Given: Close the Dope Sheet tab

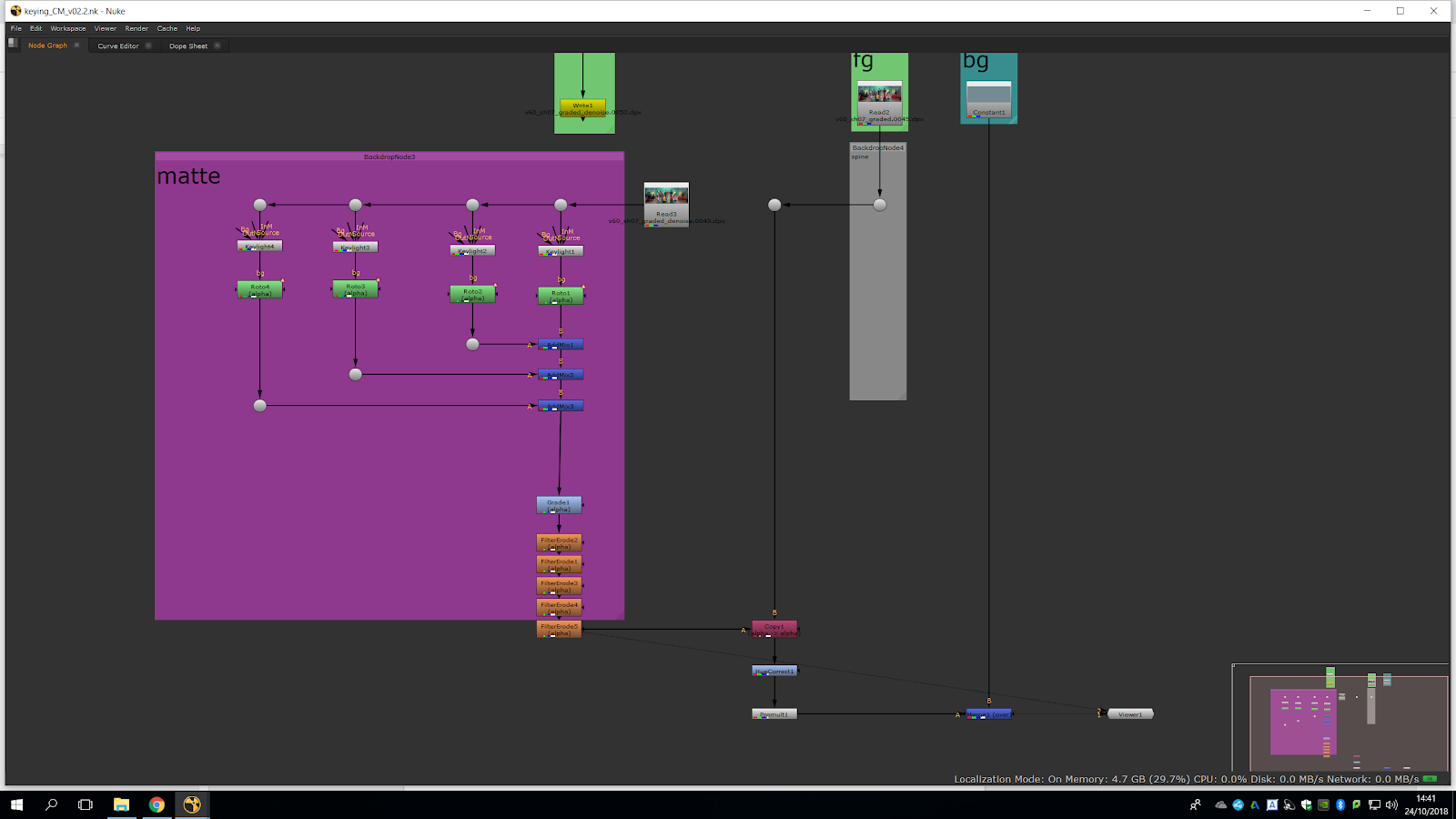Looking at the screenshot, I should (217, 45).
